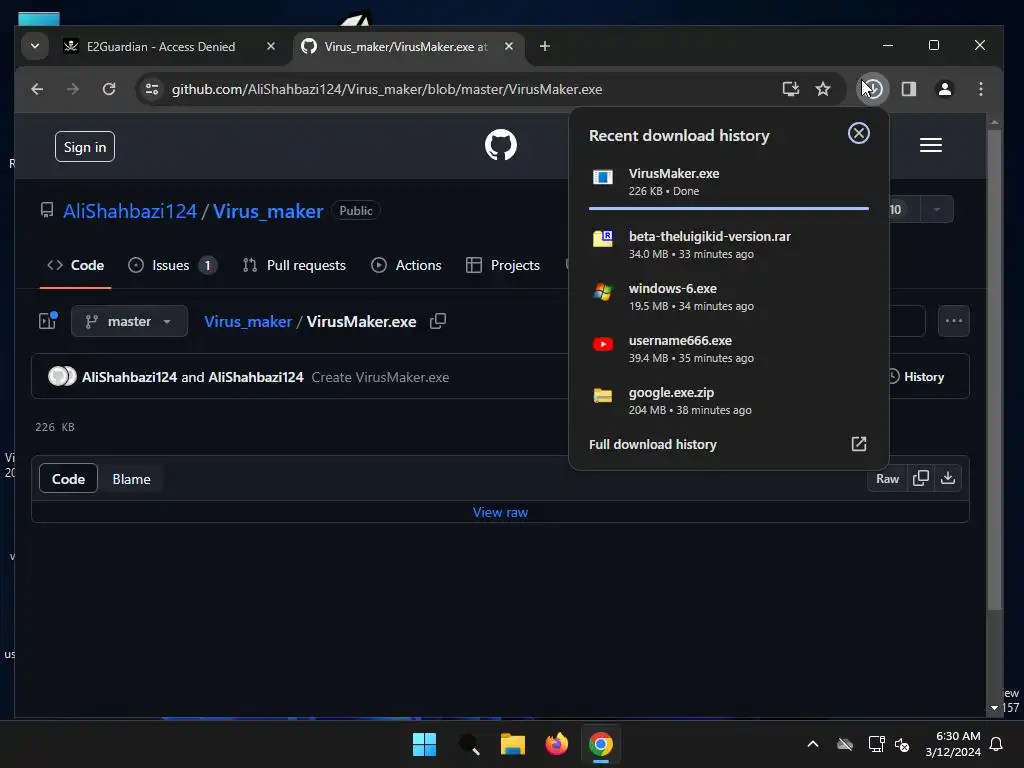Screen dimensions: 1024x768
Task: Expand the file tree side panel
Action: [48, 321]
